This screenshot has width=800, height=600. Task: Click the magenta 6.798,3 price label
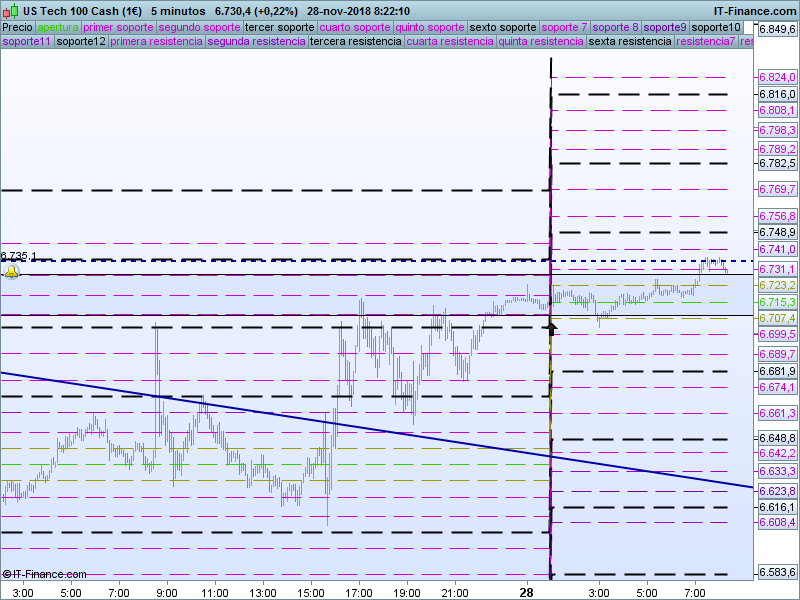pyautogui.click(x=777, y=130)
